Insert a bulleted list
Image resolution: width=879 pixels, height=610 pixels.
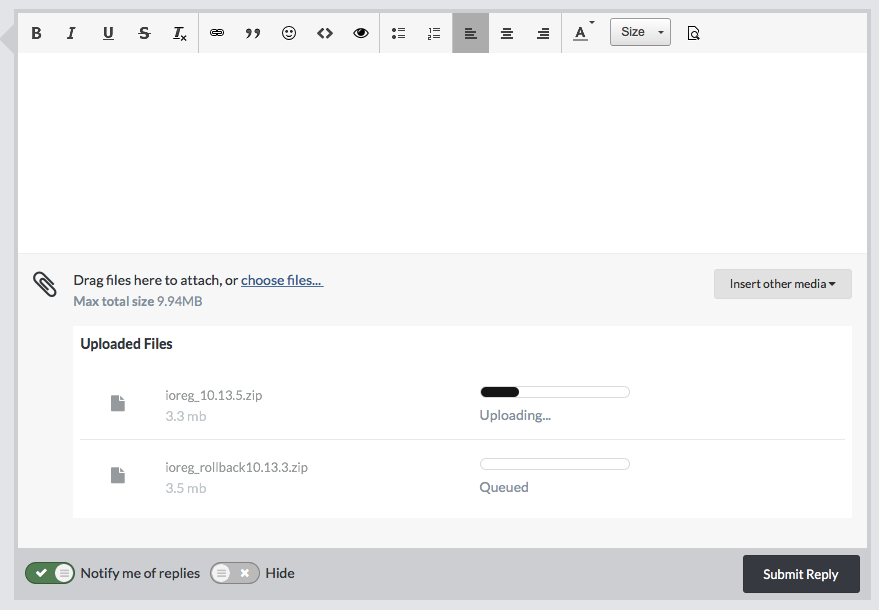(399, 33)
